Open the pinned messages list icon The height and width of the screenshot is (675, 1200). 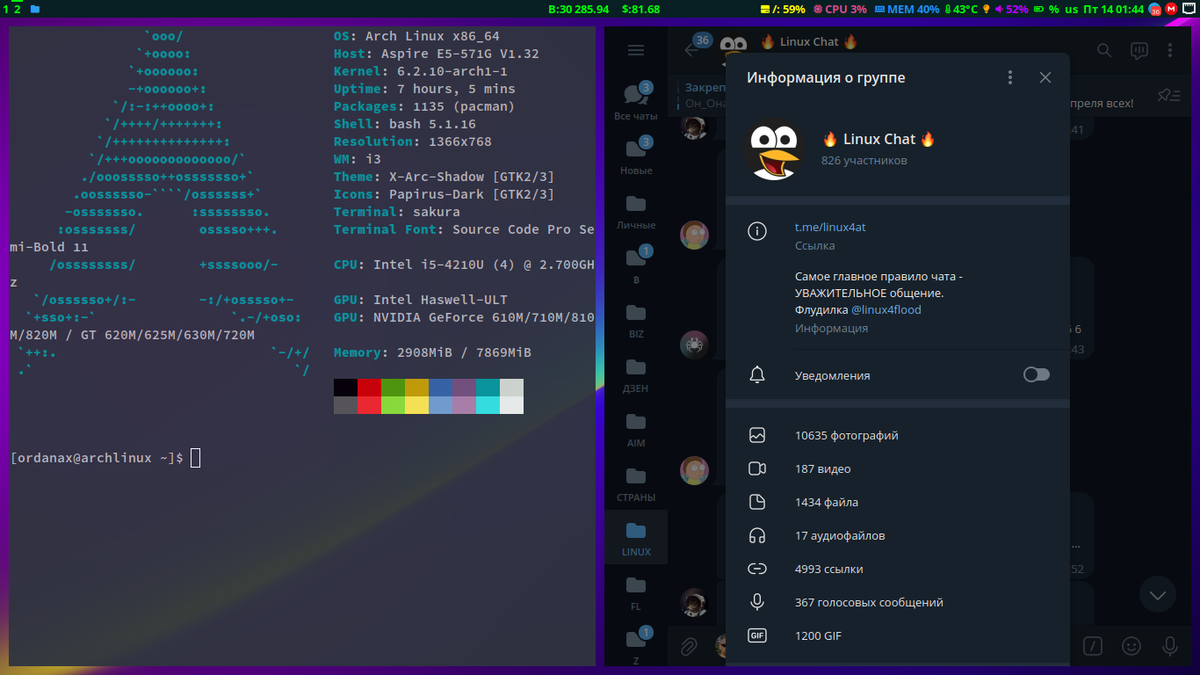1167,95
